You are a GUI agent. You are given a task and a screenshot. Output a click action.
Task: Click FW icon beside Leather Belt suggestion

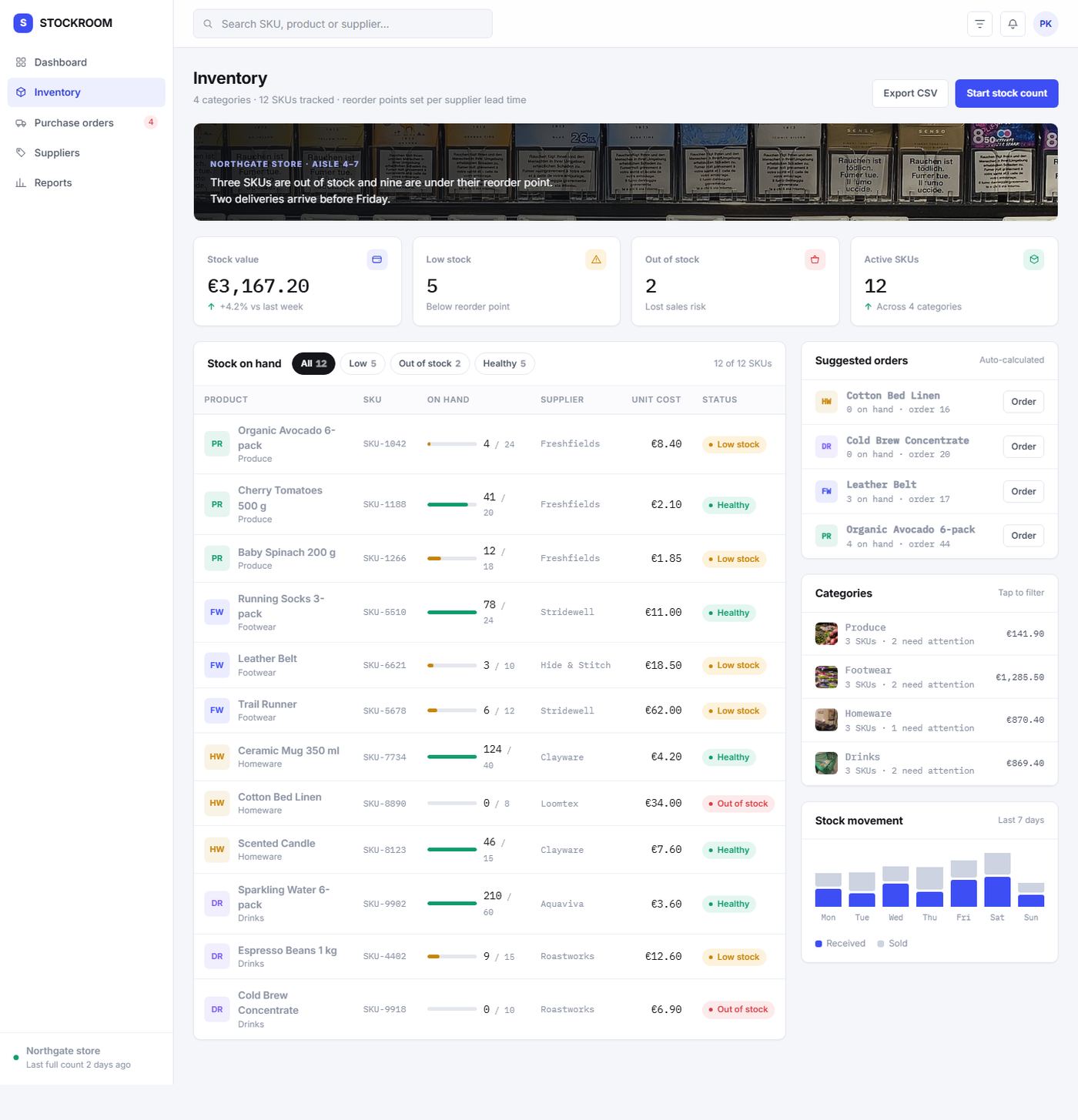[x=826, y=491]
